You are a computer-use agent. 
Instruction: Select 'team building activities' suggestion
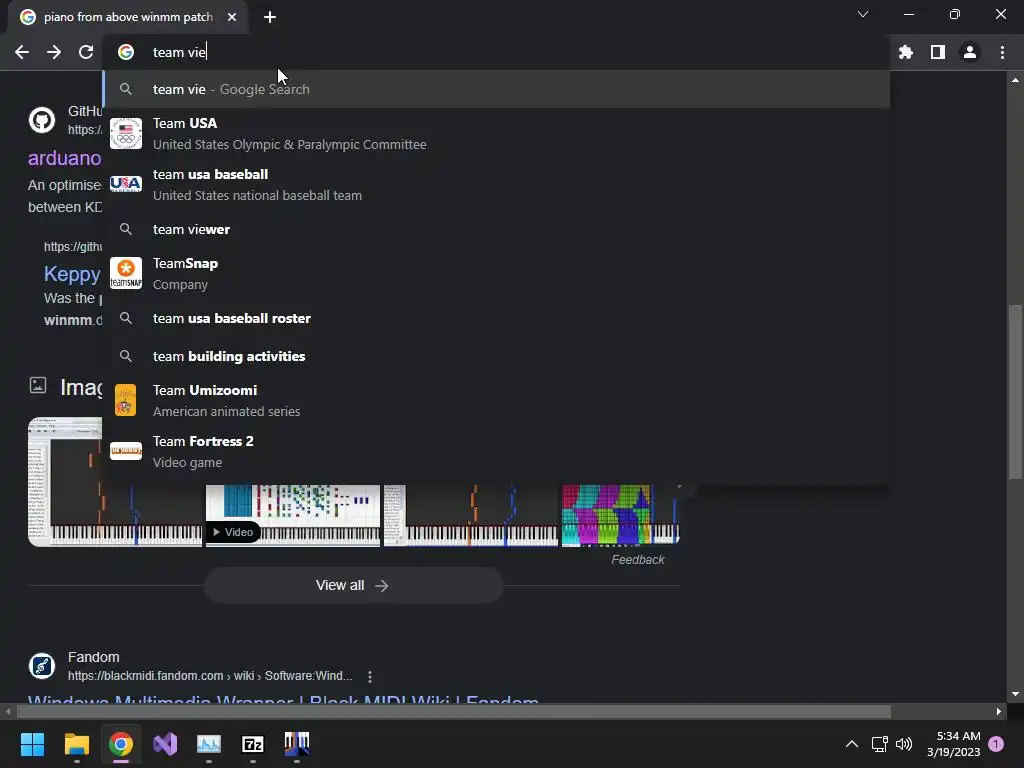[496, 356]
